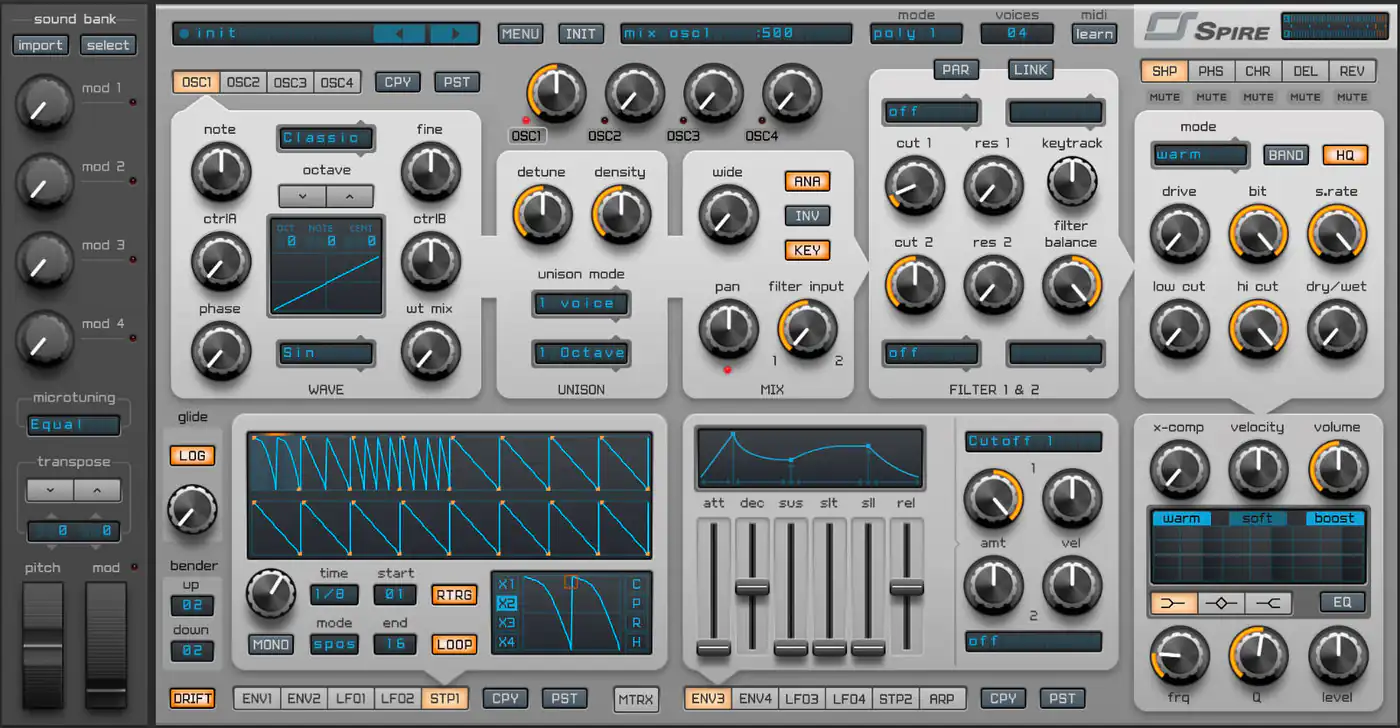Switch to the ARP tab
The image size is (1400, 728).
click(941, 698)
